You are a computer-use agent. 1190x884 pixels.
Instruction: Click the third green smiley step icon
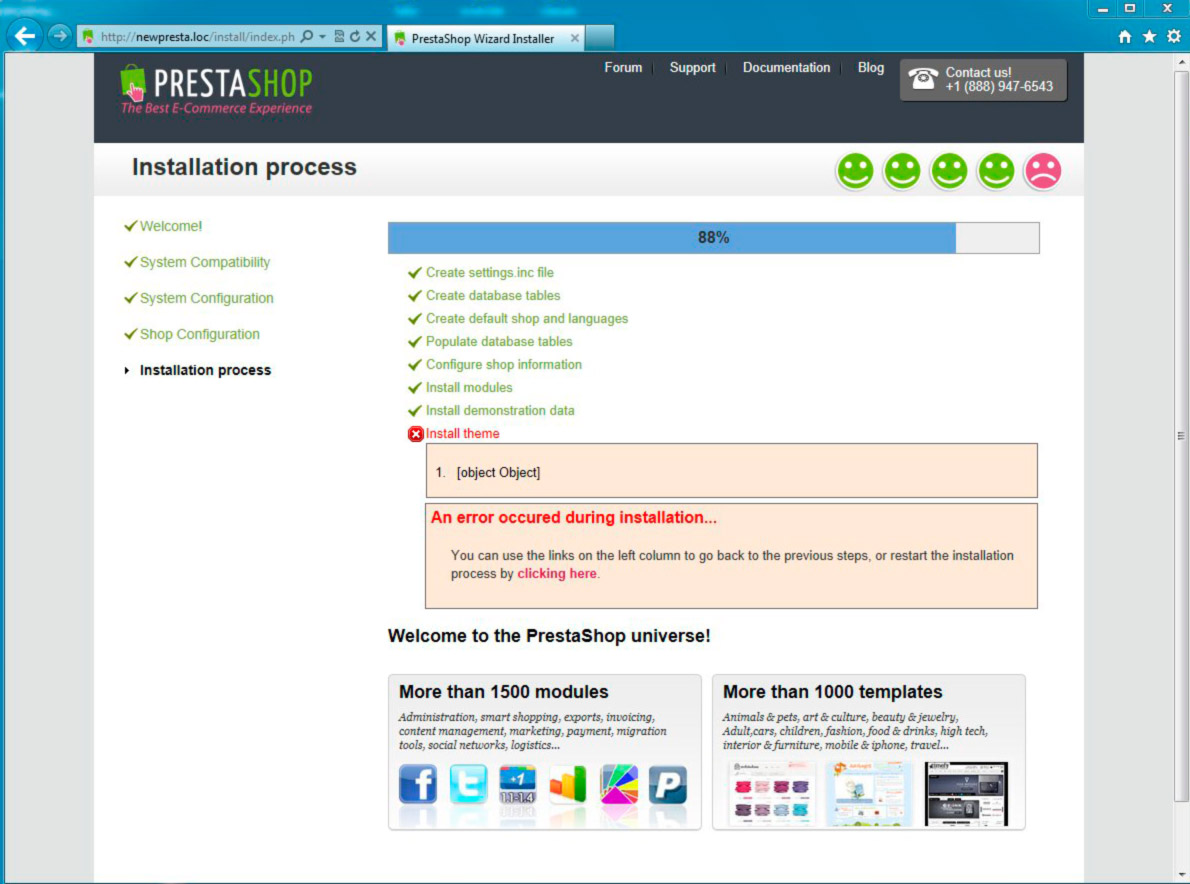[949, 171]
